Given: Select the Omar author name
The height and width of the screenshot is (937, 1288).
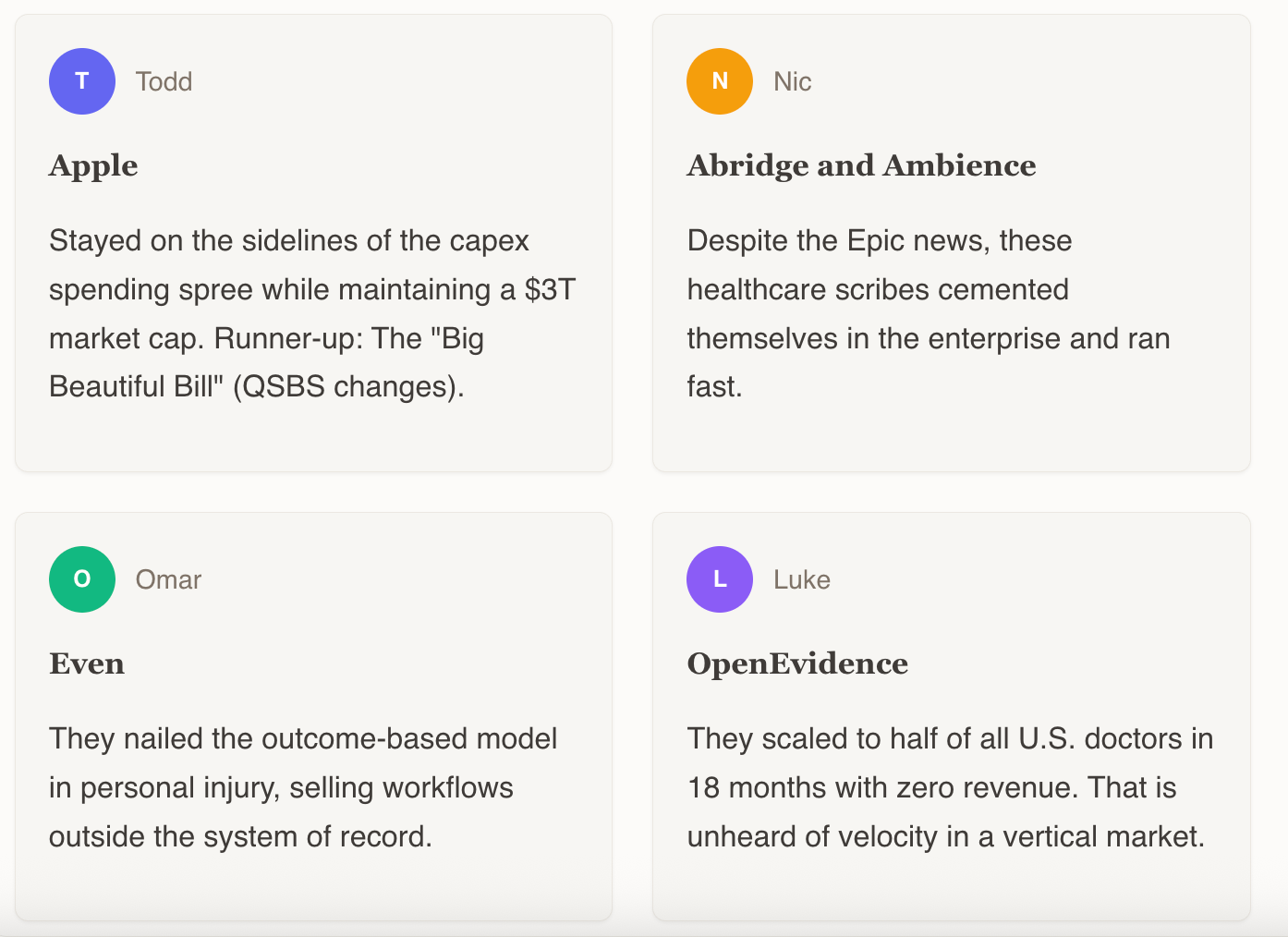Looking at the screenshot, I should 168,579.
